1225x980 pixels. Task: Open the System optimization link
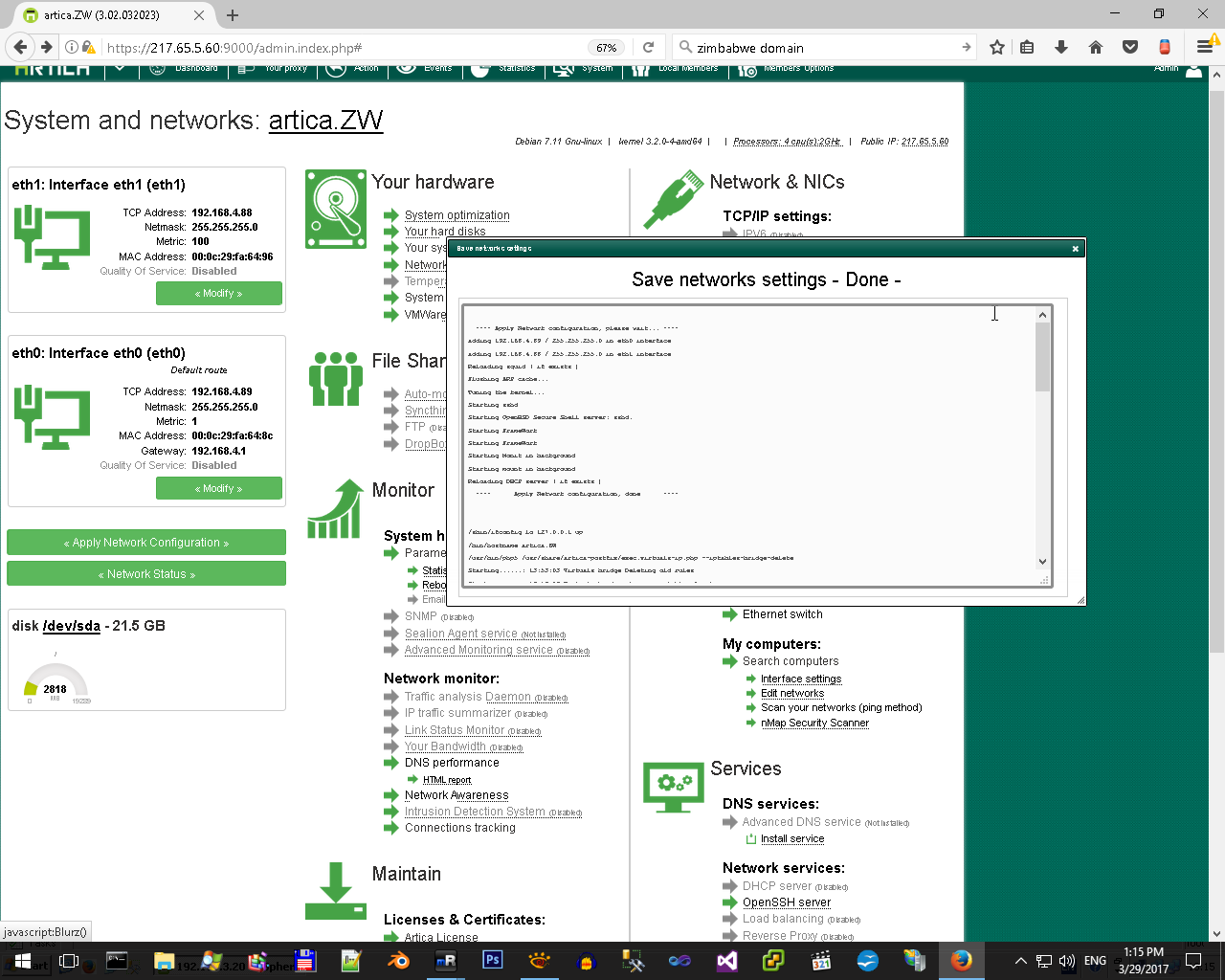[x=457, y=215]
